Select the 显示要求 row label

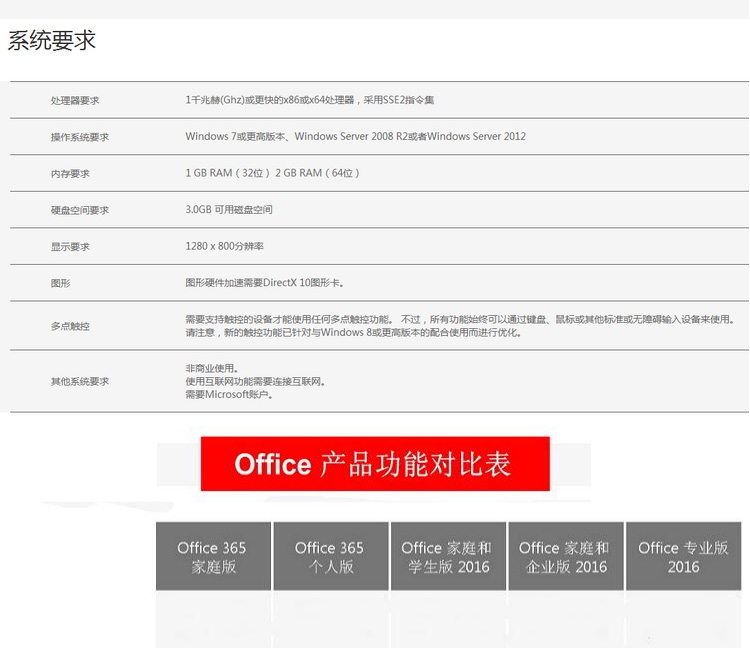point(70,247)
